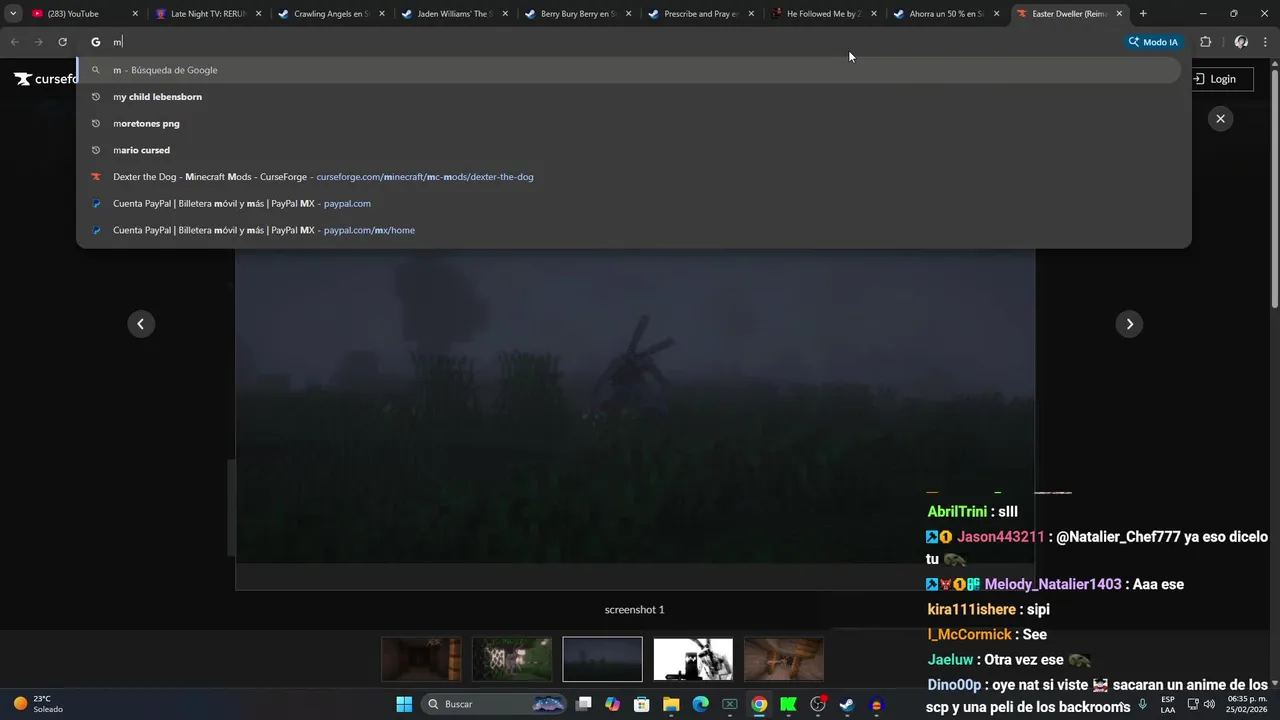The width and height of the screenshot is (1280, 720).
Task: Select the first gallery thumbnail
Action: click(421, 659)
